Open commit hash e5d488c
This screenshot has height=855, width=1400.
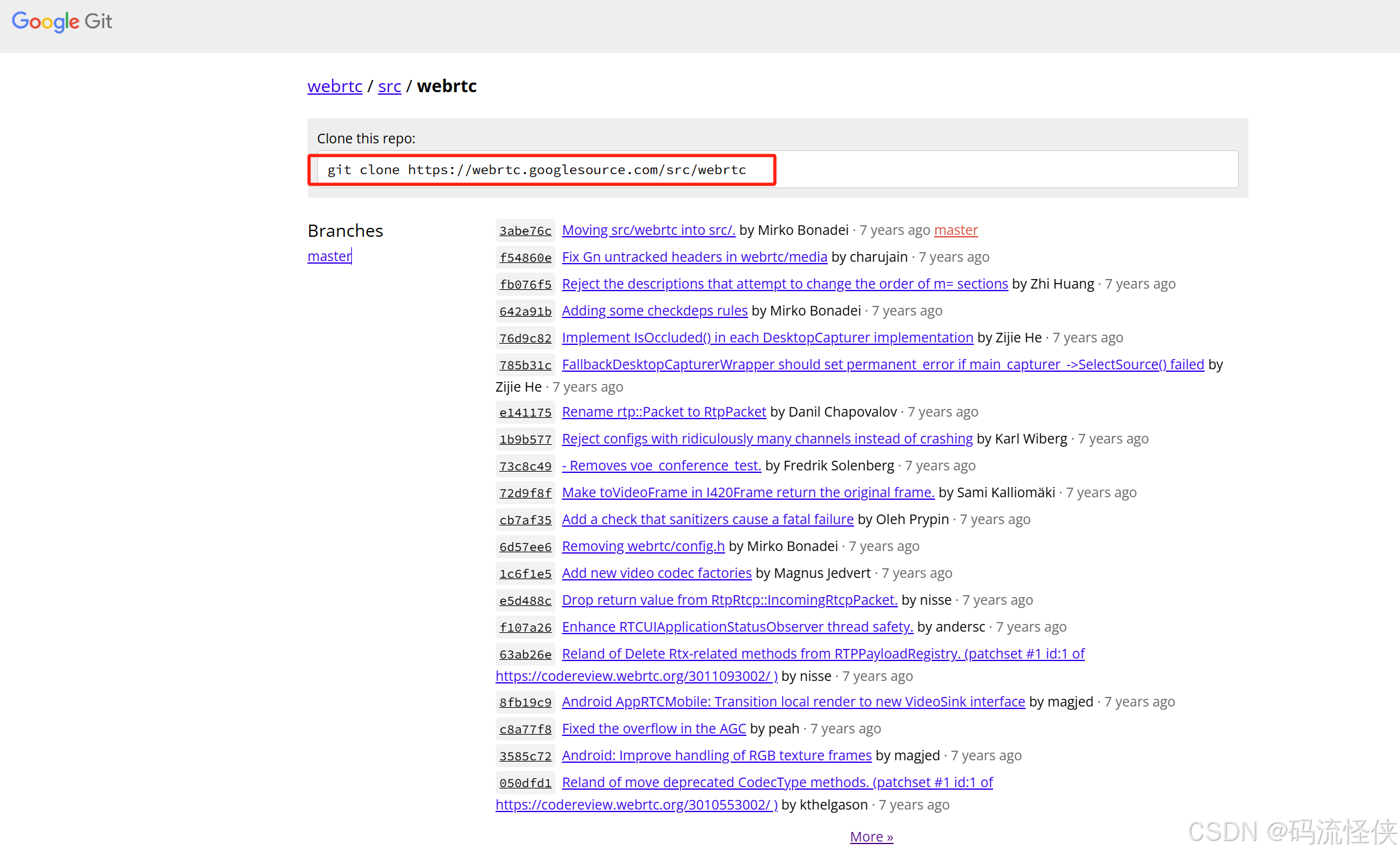pyautogui.click(x=525, y=600)
